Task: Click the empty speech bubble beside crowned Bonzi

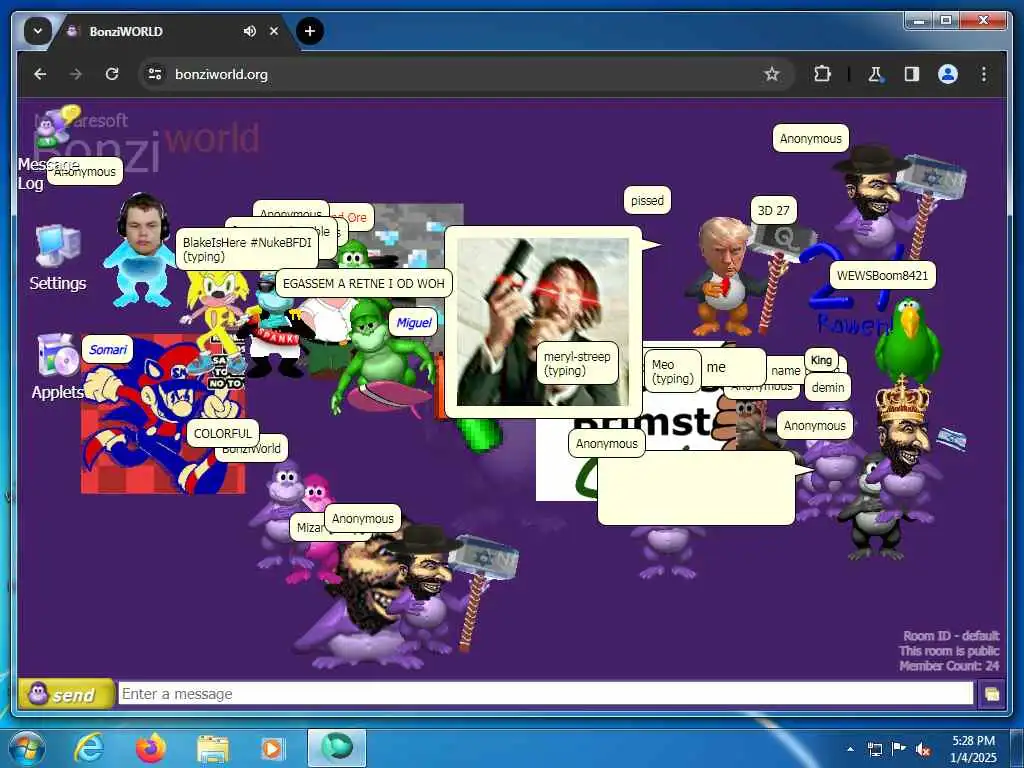Action: (696, 488)
